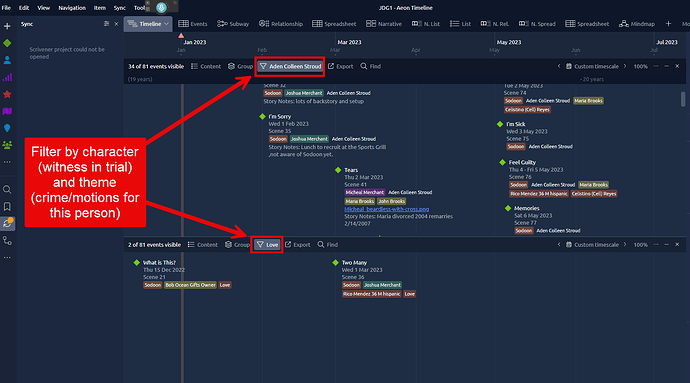Switch to the Narrative view tab
The image size is (690, 383).
(384, 24)
